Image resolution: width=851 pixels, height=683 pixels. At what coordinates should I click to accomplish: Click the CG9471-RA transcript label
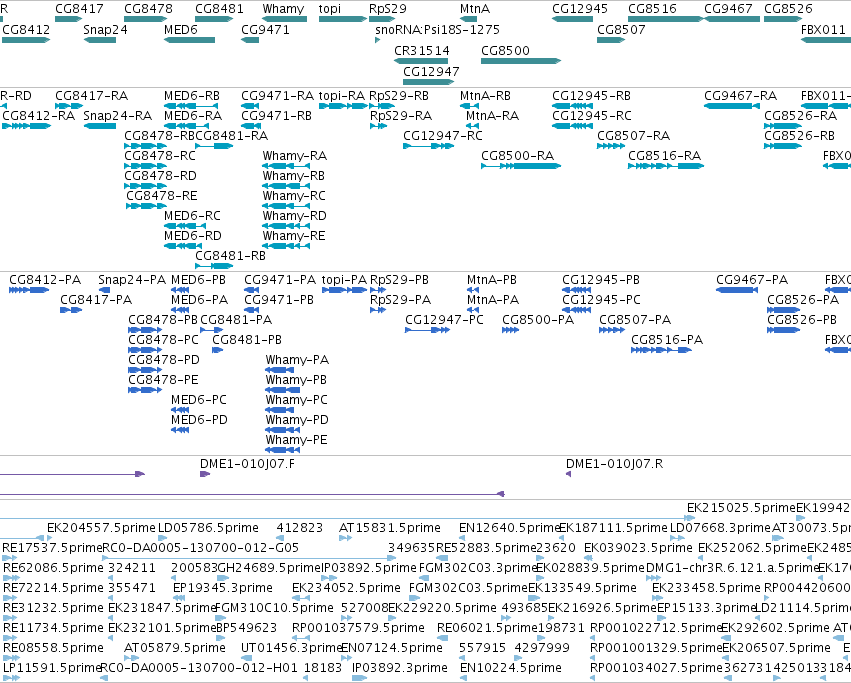coord(277,96)
